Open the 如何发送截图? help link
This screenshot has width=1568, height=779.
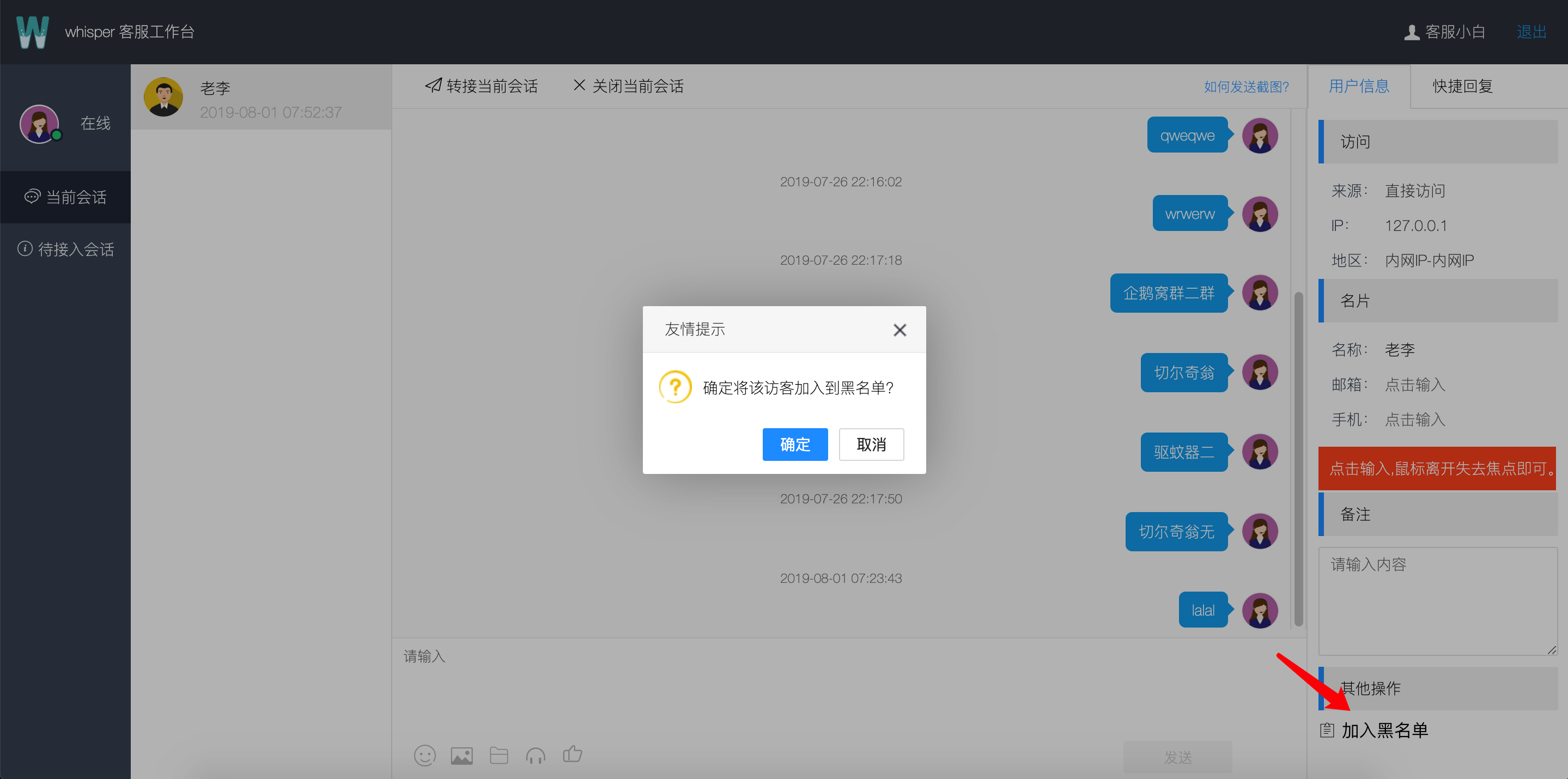coord(1246,87)
